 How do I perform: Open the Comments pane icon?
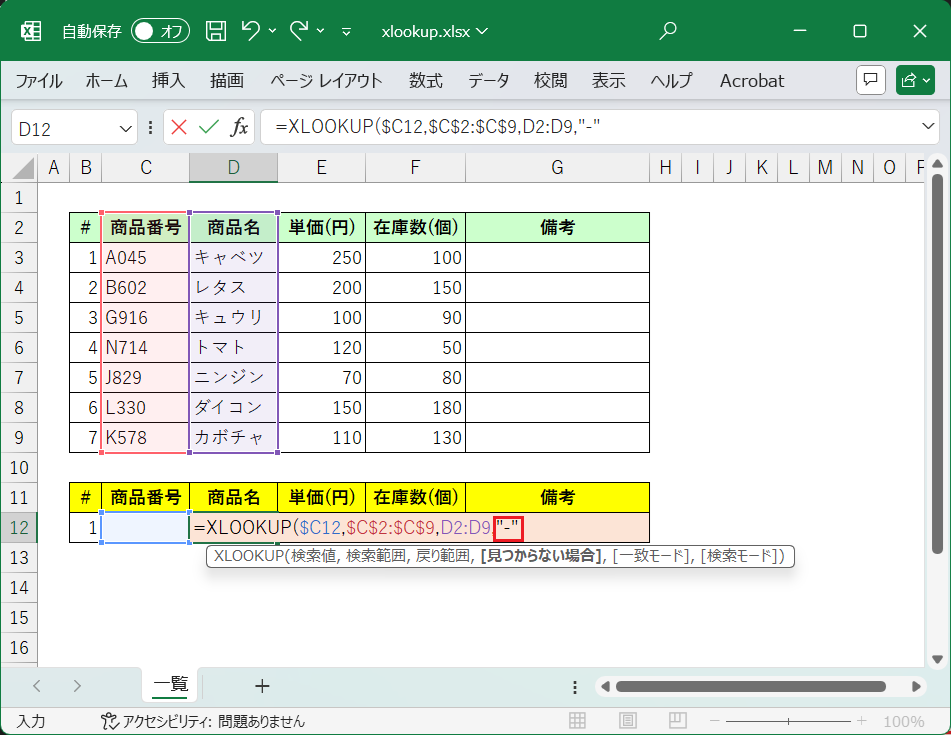[870, 80]
